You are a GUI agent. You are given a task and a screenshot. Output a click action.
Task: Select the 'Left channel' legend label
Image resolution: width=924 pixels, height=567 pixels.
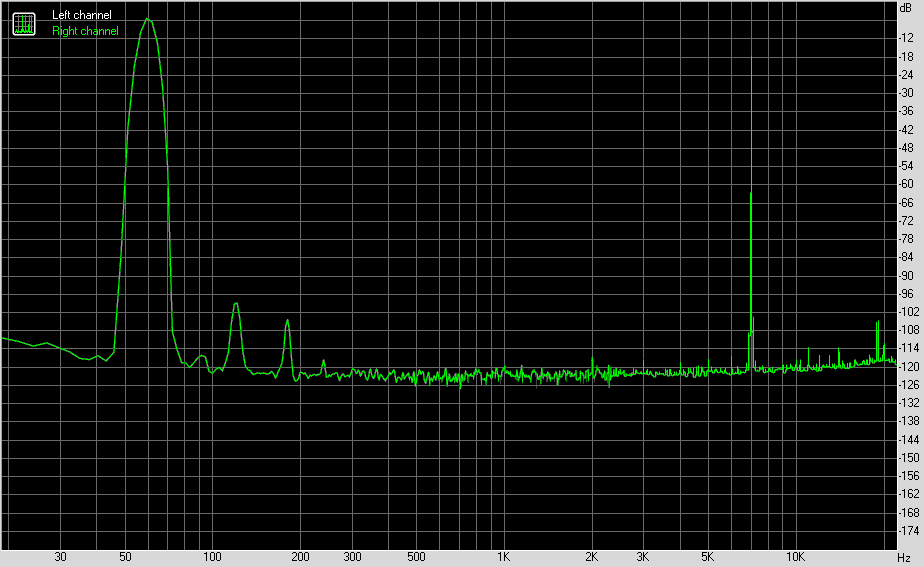[82, 15]
